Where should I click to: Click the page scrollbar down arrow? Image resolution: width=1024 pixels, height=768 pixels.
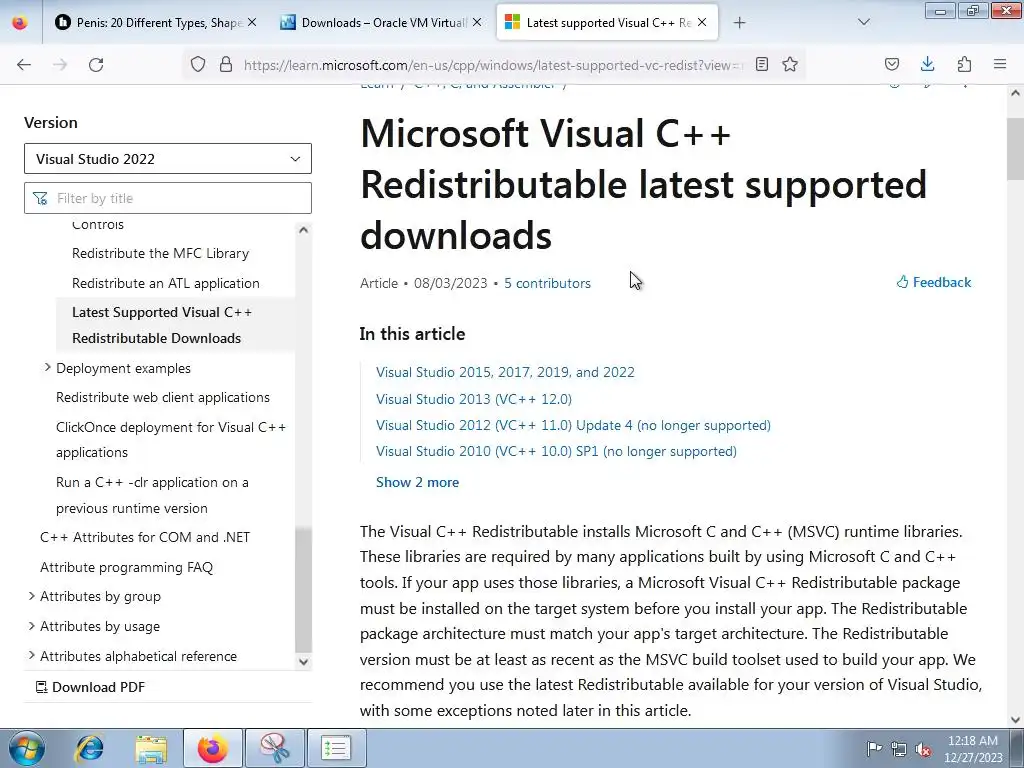[x=1015, y=720]
